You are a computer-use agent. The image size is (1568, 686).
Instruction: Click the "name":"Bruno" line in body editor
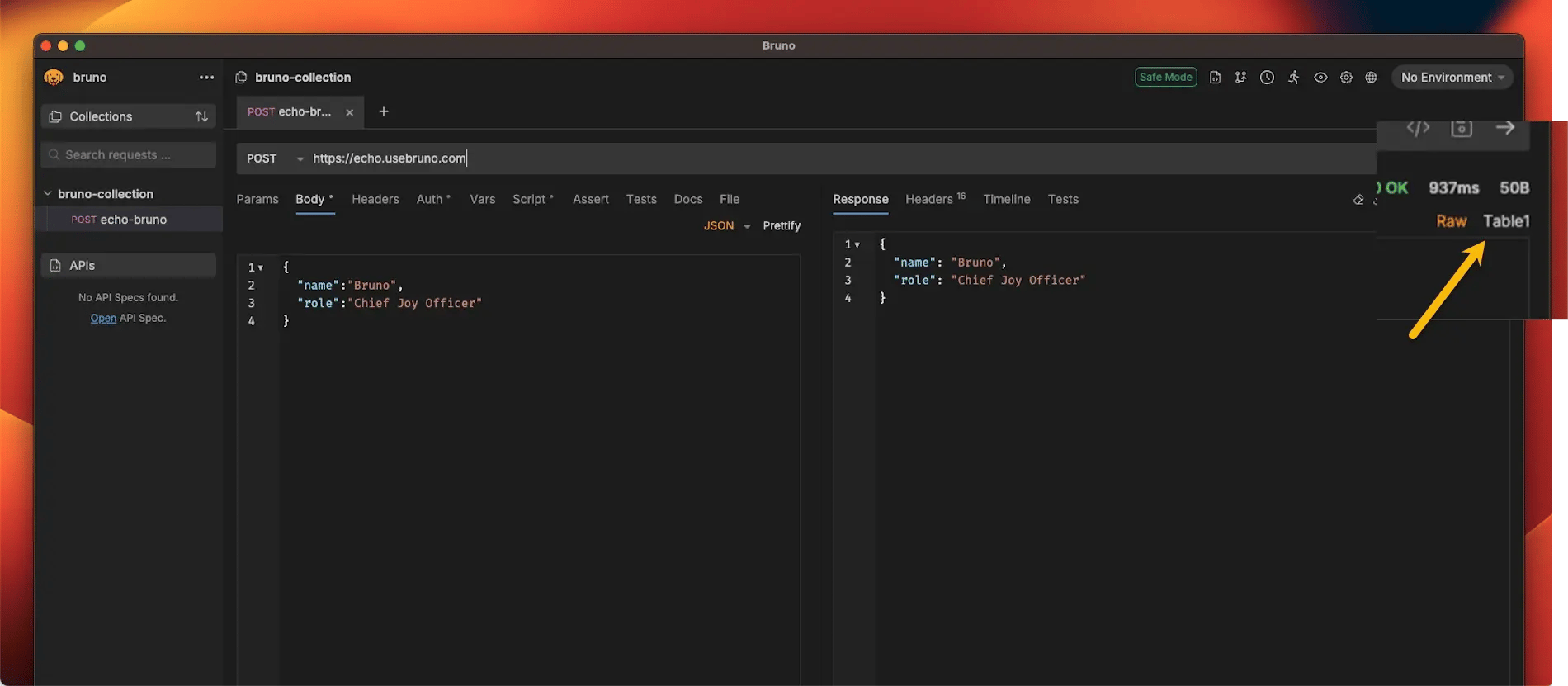(x=350, y=286)
